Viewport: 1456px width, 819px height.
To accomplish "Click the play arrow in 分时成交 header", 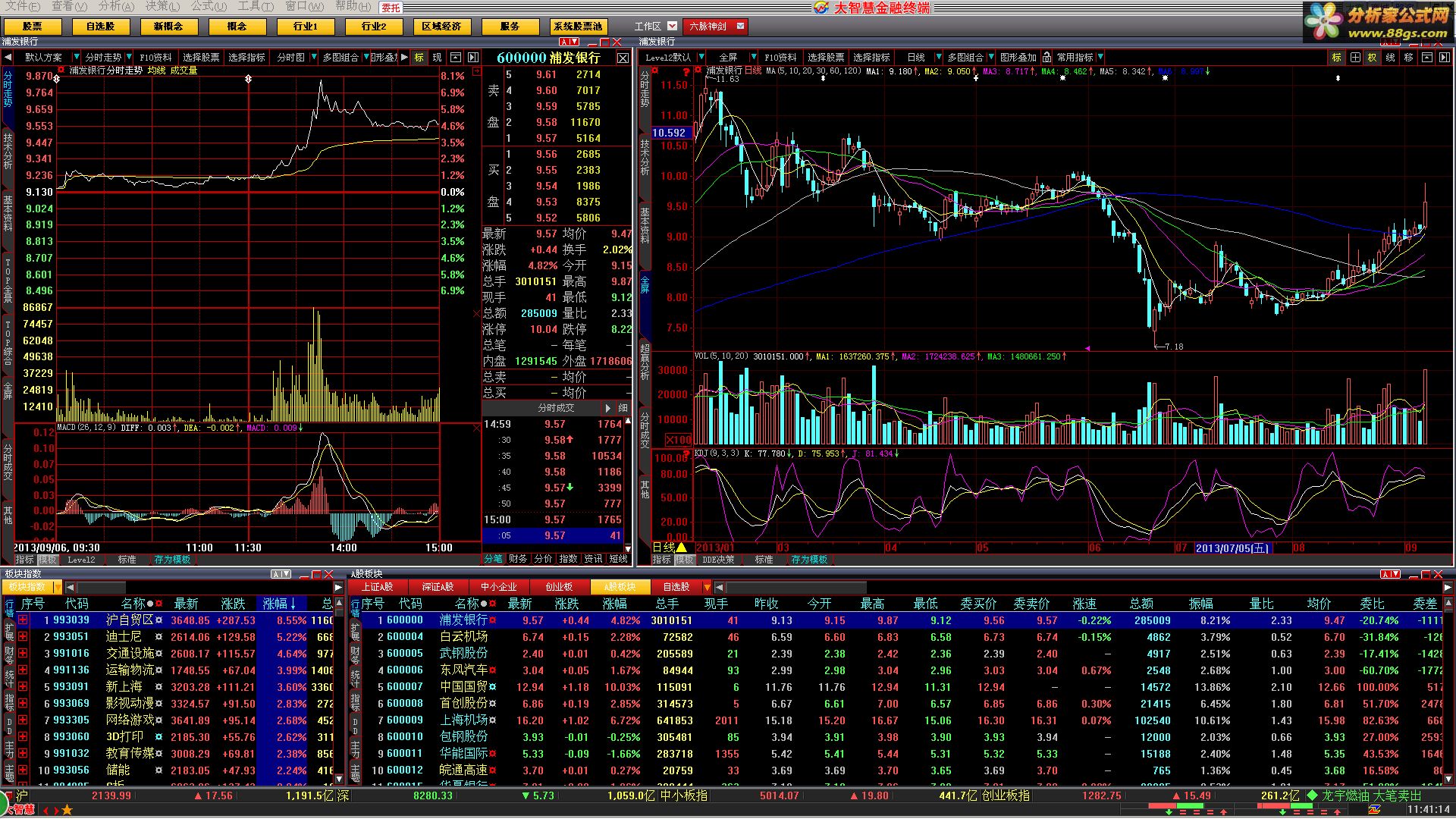I will (608, 408).
